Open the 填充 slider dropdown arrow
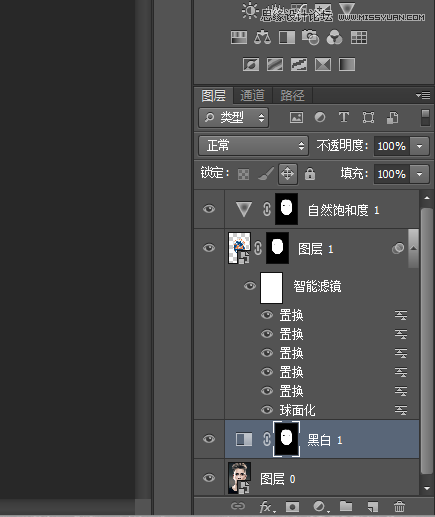This screenshot has height=517, width=435. (x=420, y=174)
